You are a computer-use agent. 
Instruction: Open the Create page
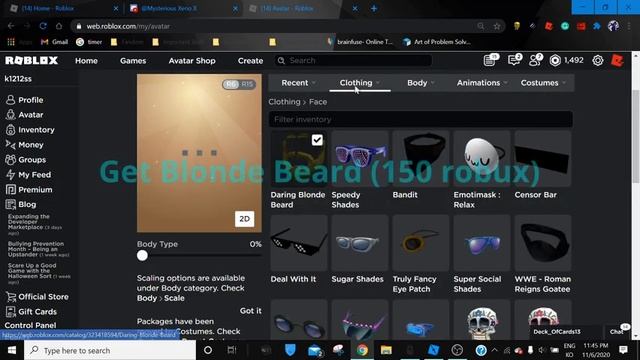click(x=250, y=61)
